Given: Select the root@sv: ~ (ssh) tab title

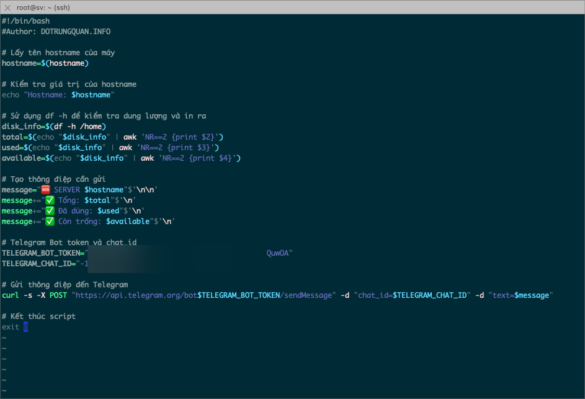Looking at the screenshot, I should [43, 7].
